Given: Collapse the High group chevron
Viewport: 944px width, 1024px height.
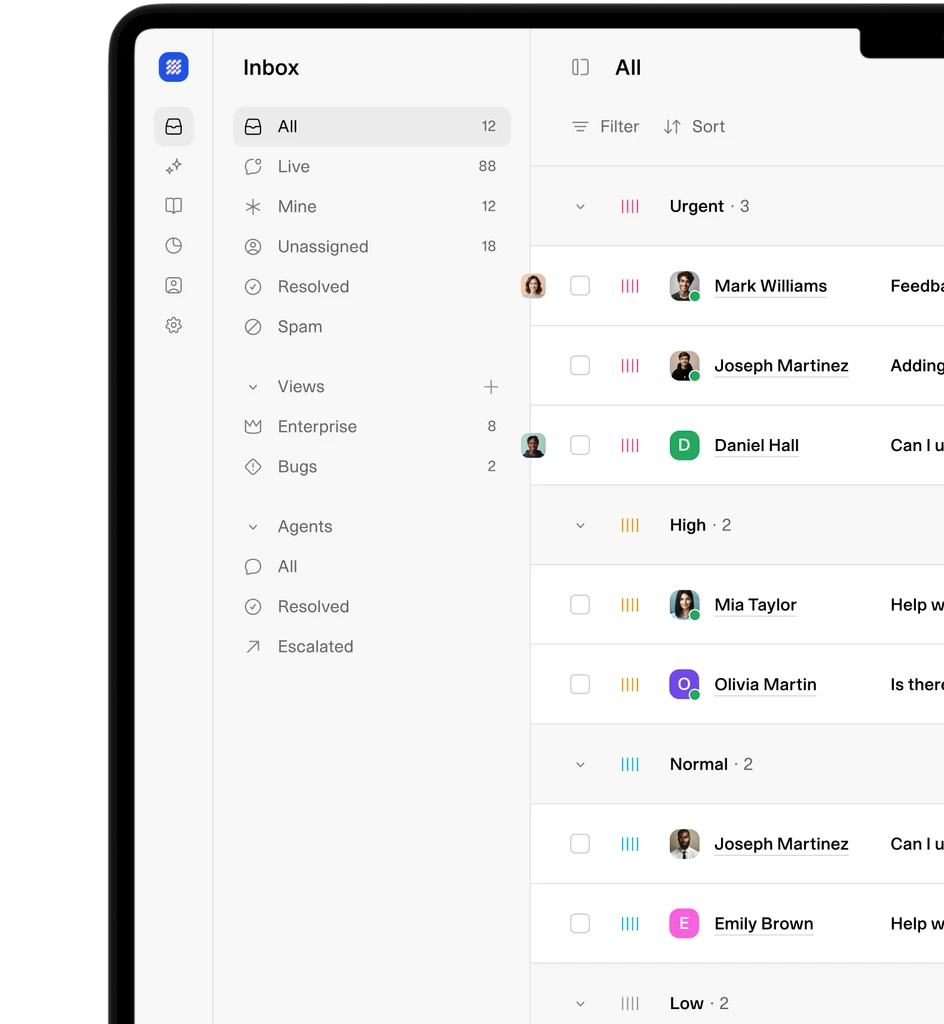Looking at the screenshot, I should coord(580,526).
